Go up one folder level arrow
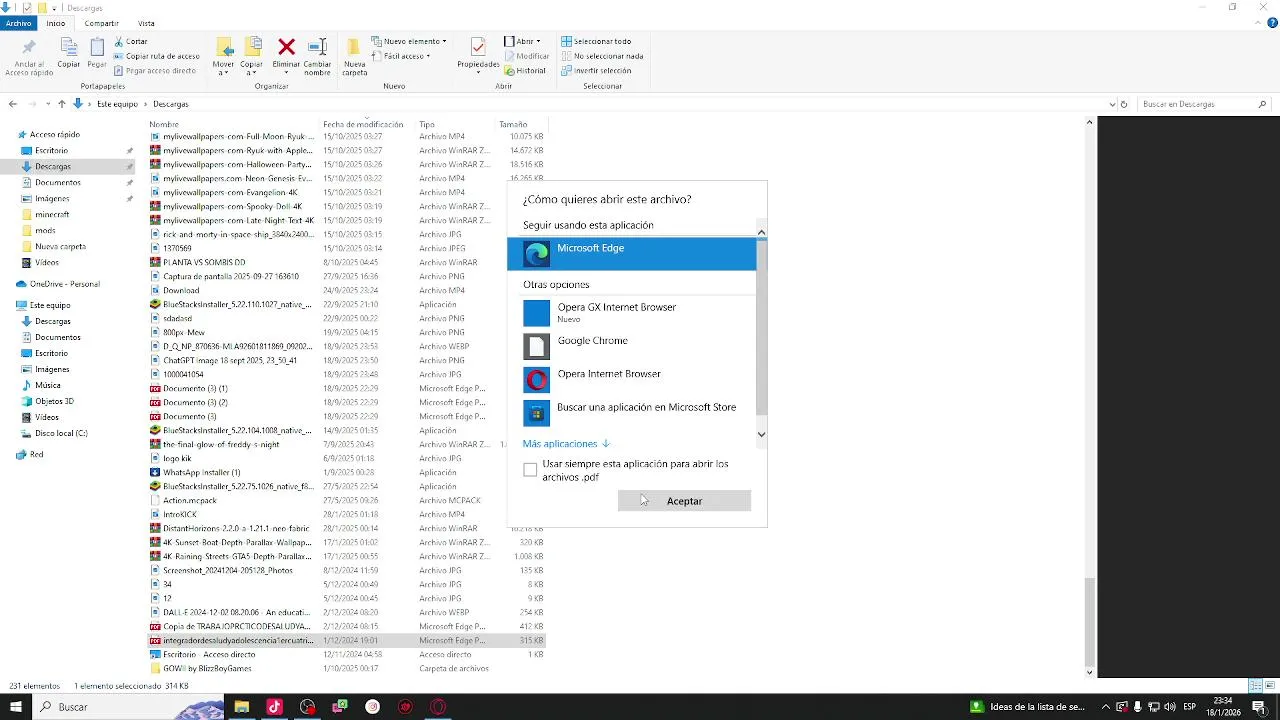 click(x=62, y=104)
